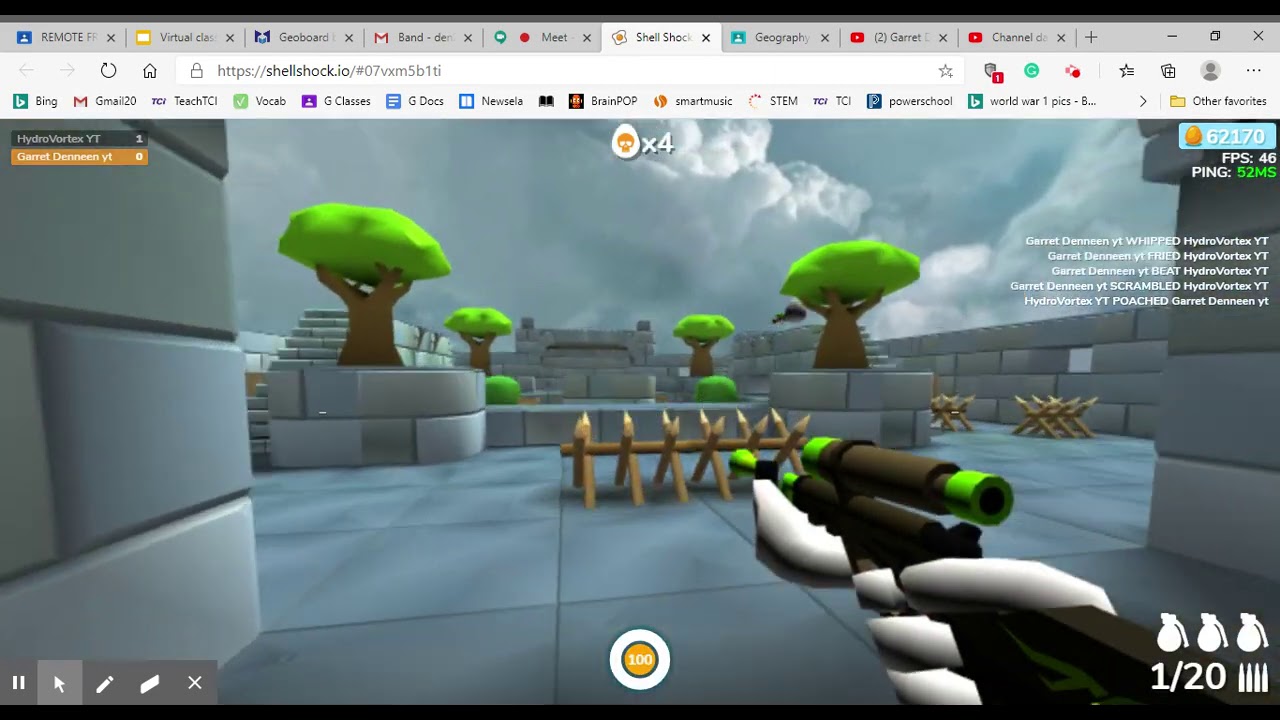Open the powerschool bookmark
The image size is (1280, 720).
coord(909,101)
